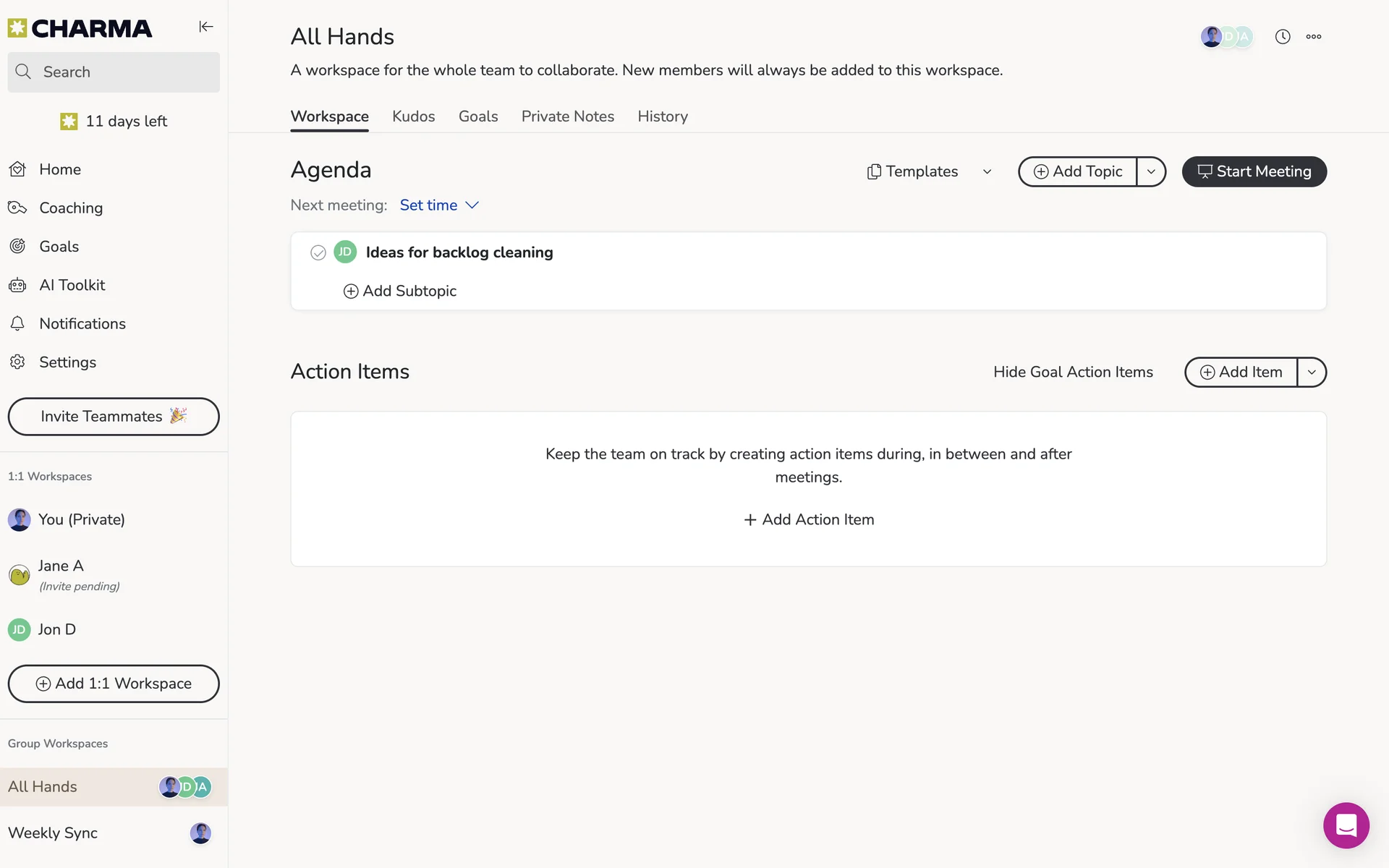1389x868 pixels.
Task: Collapse the sidebar with the arrow icon
Action: click(206, 27)
